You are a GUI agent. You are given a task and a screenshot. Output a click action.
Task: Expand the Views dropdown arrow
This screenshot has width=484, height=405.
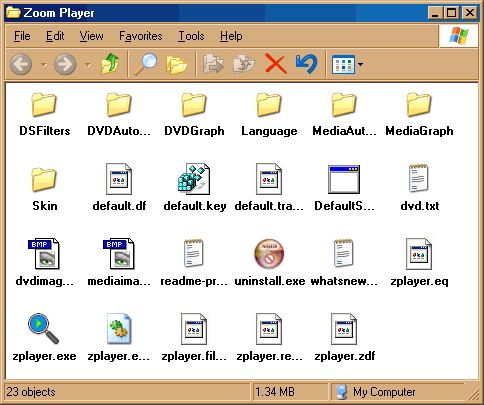click(x=361, y=64)
